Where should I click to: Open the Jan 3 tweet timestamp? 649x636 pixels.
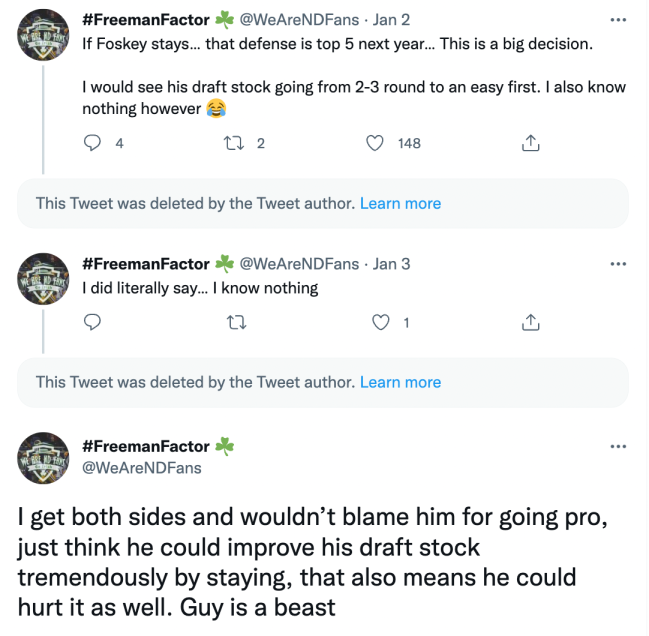pos(391,264)
